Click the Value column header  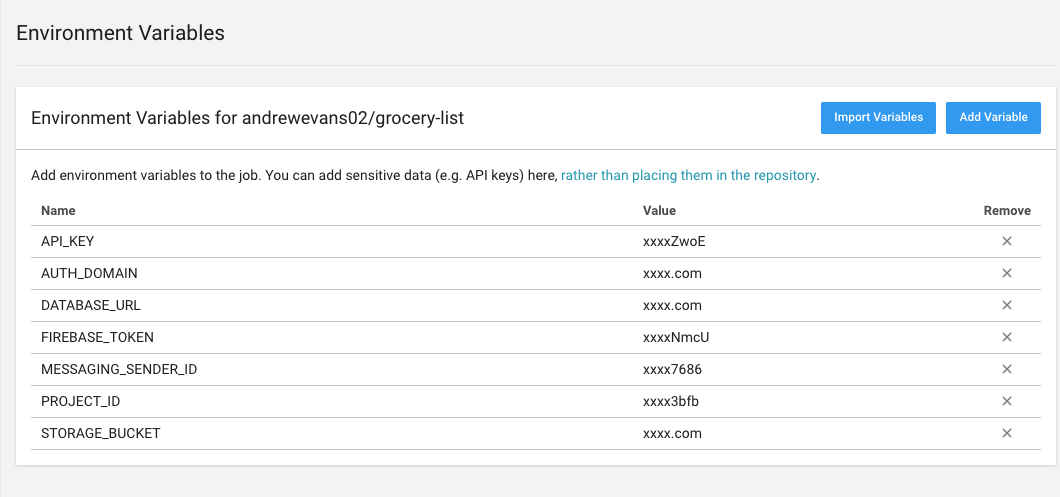tap(659, 211)
